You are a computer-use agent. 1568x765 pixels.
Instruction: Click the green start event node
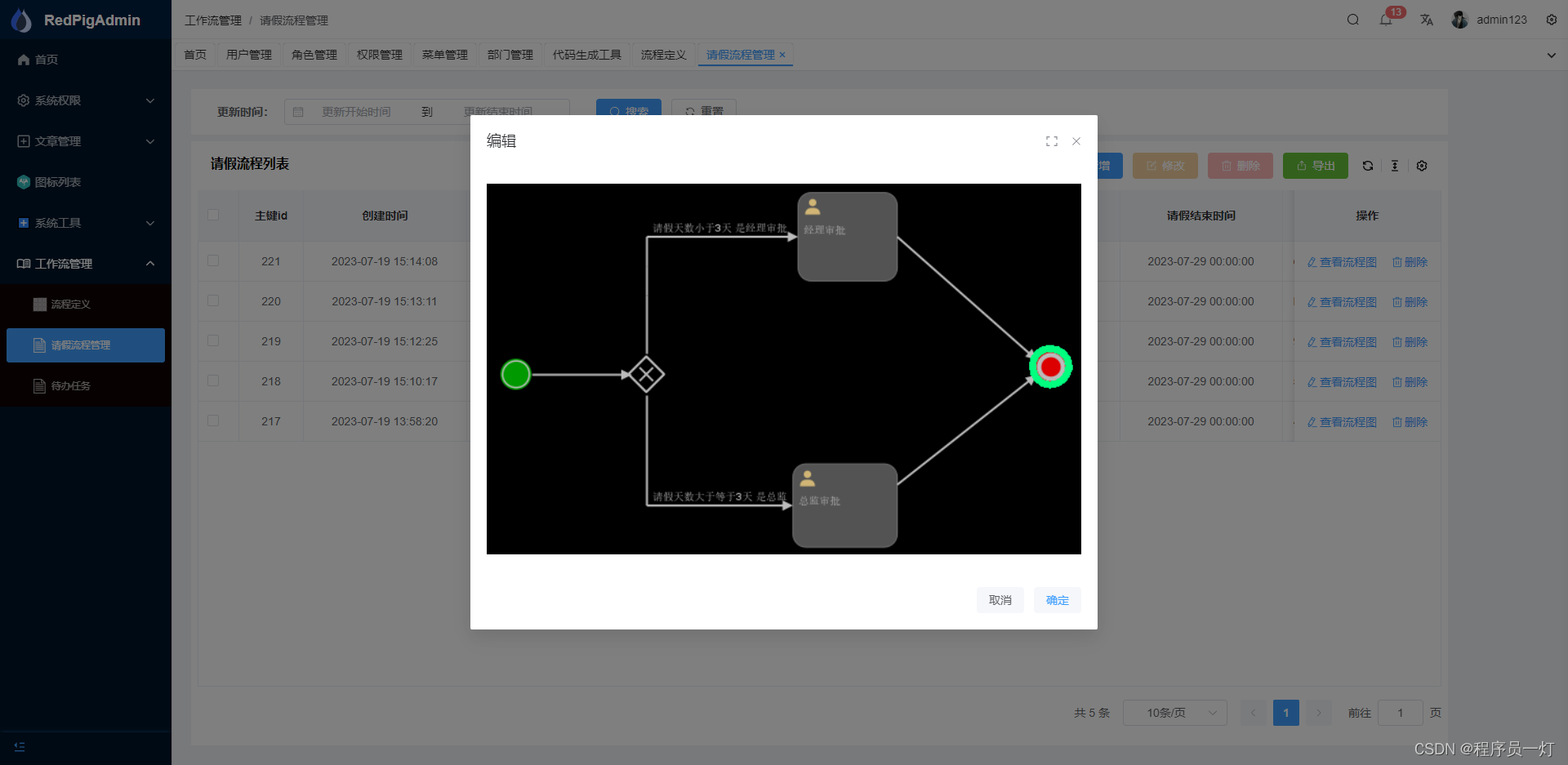tap(516, 375)
